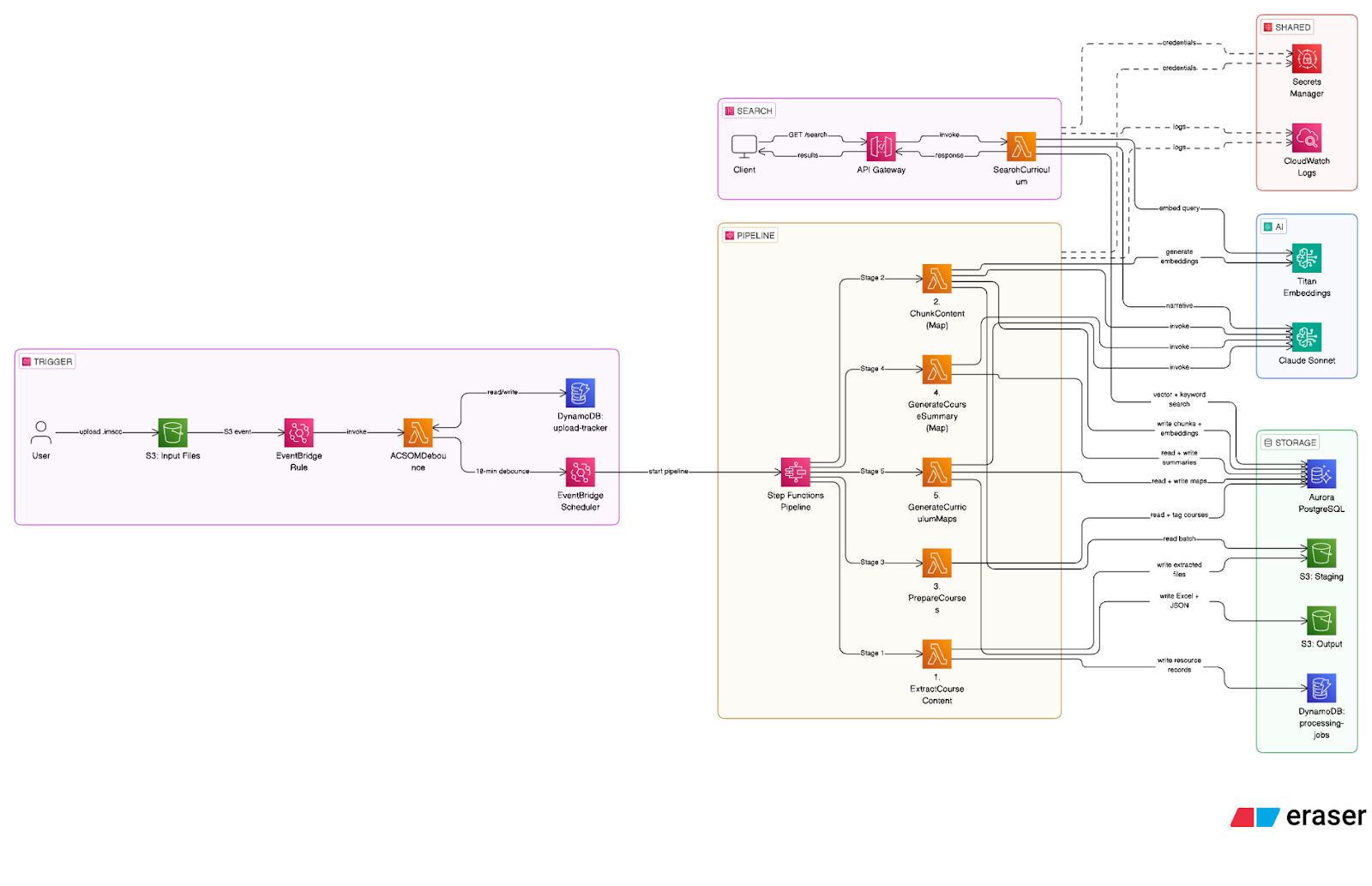
Task: Select the 'write chunks + embeddings' label
Action: (1179, 429)
